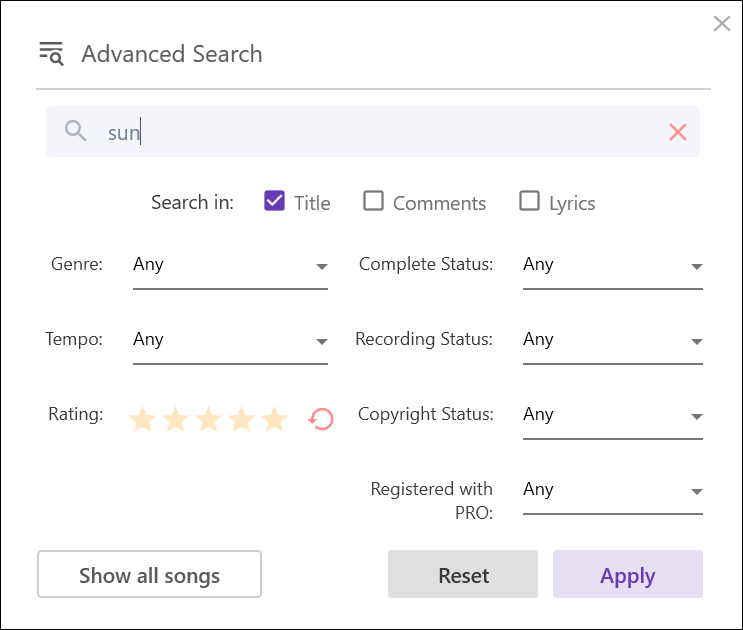
Task: Click the magnifier icon in search field
Action: [x=75, y=131]
